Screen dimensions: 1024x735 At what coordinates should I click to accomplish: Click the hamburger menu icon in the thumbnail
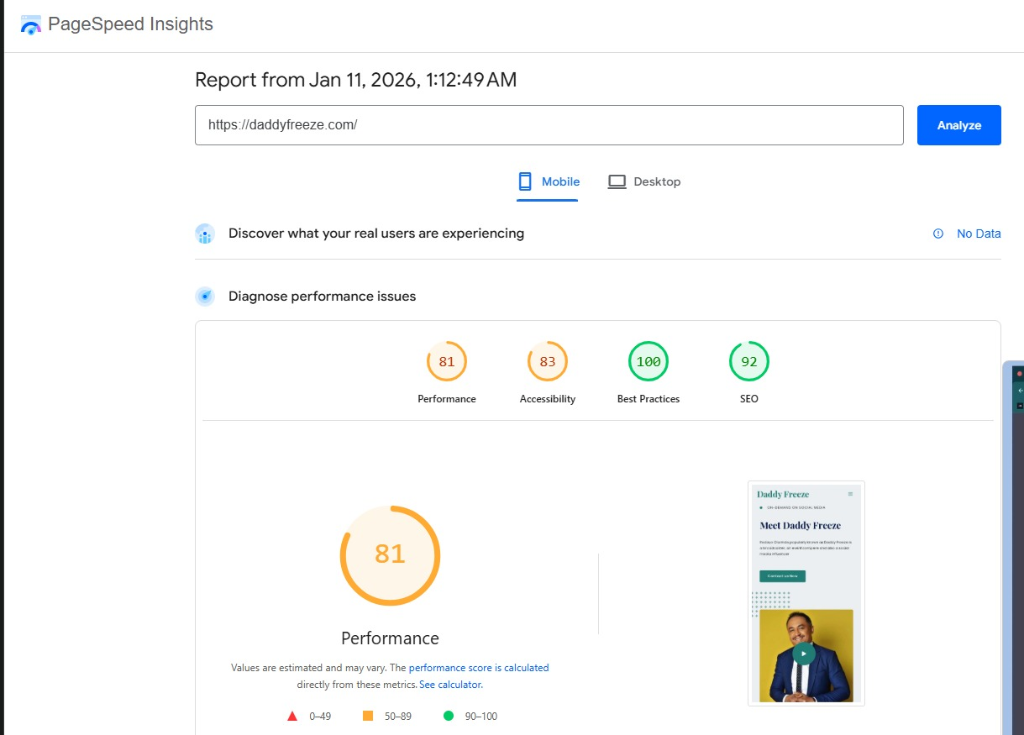pos(850,494)
